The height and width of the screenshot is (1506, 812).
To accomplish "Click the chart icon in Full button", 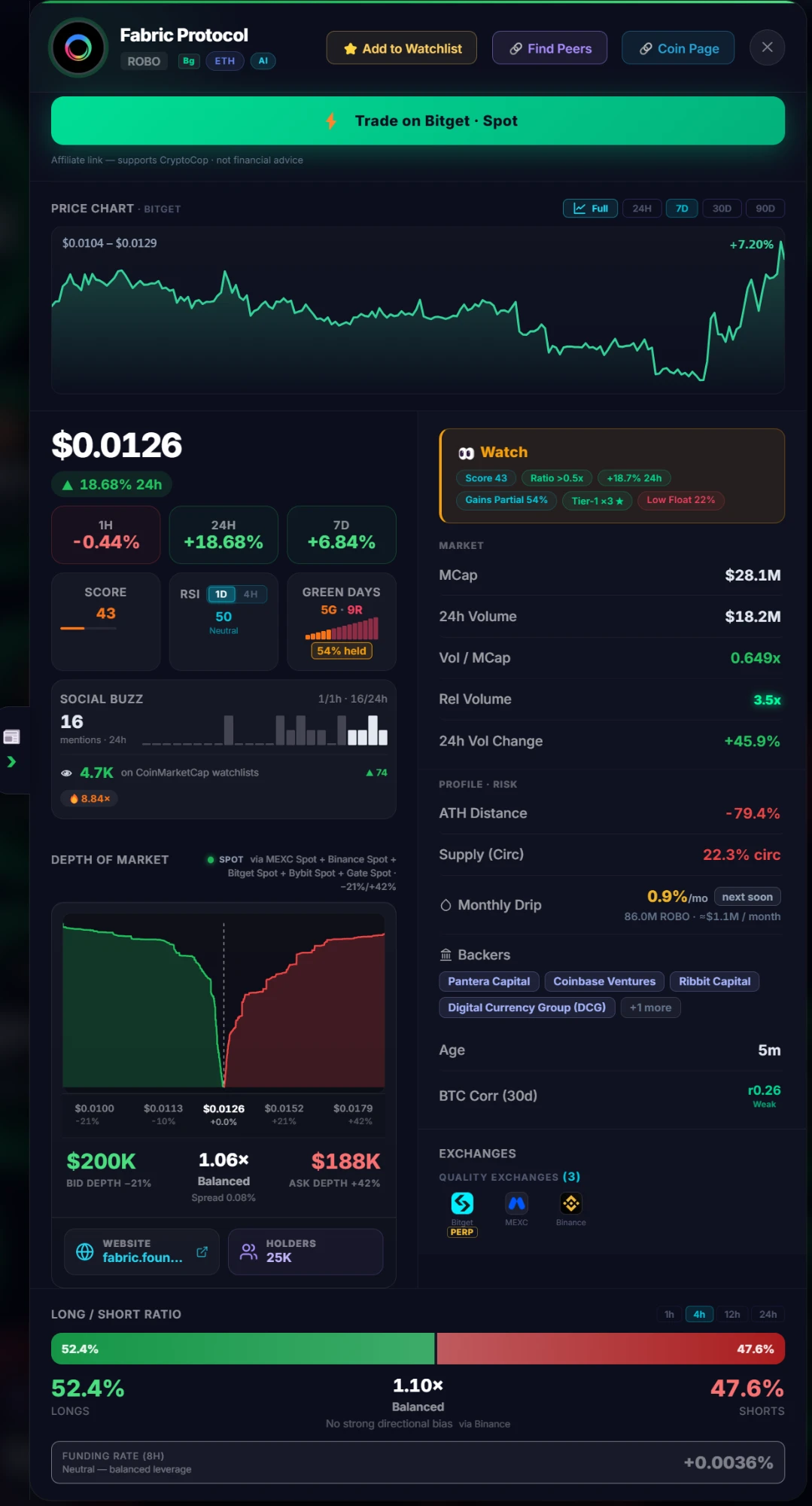I will click(x=579, y=209).
